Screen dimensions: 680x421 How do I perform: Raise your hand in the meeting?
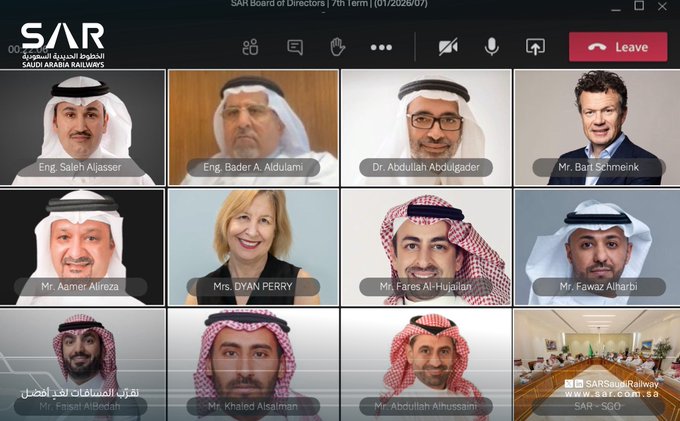tap(338, 47)
